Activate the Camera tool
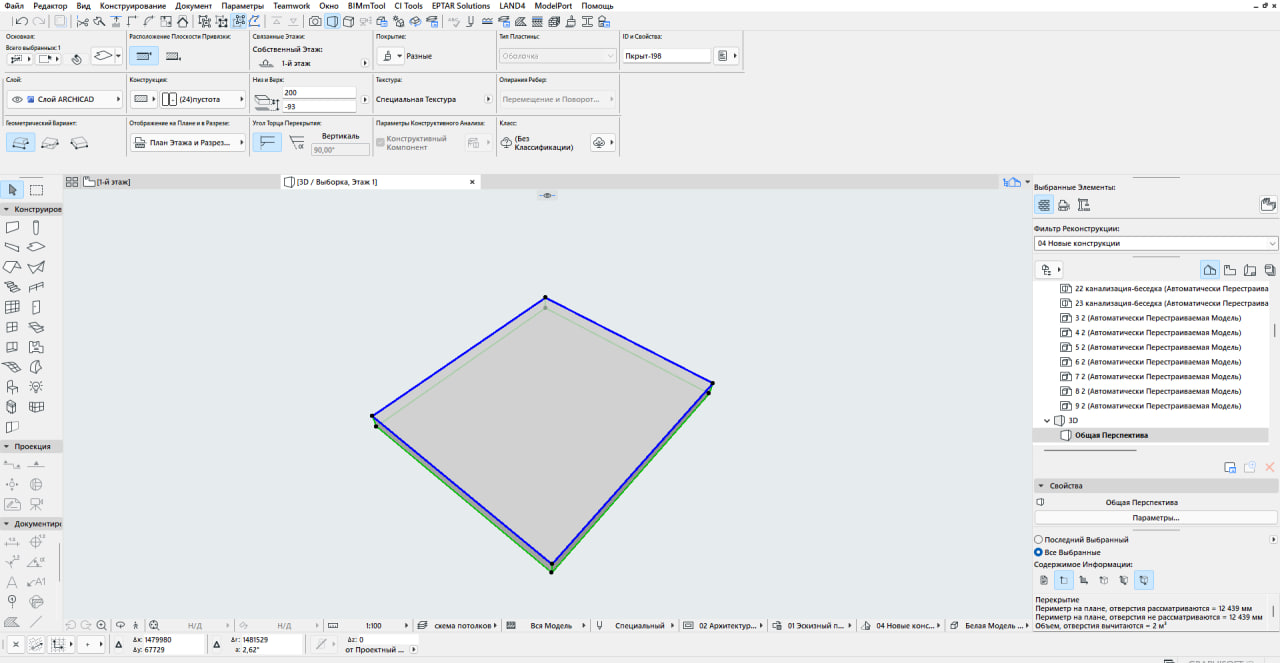The image size is (1280, 663). [36, 504]
